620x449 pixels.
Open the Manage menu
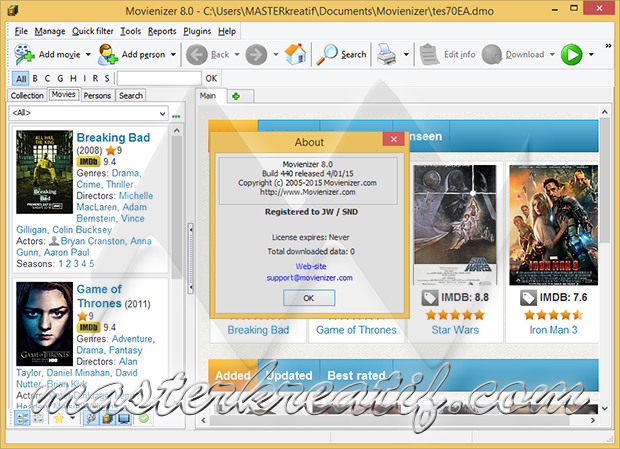point(50,31)
